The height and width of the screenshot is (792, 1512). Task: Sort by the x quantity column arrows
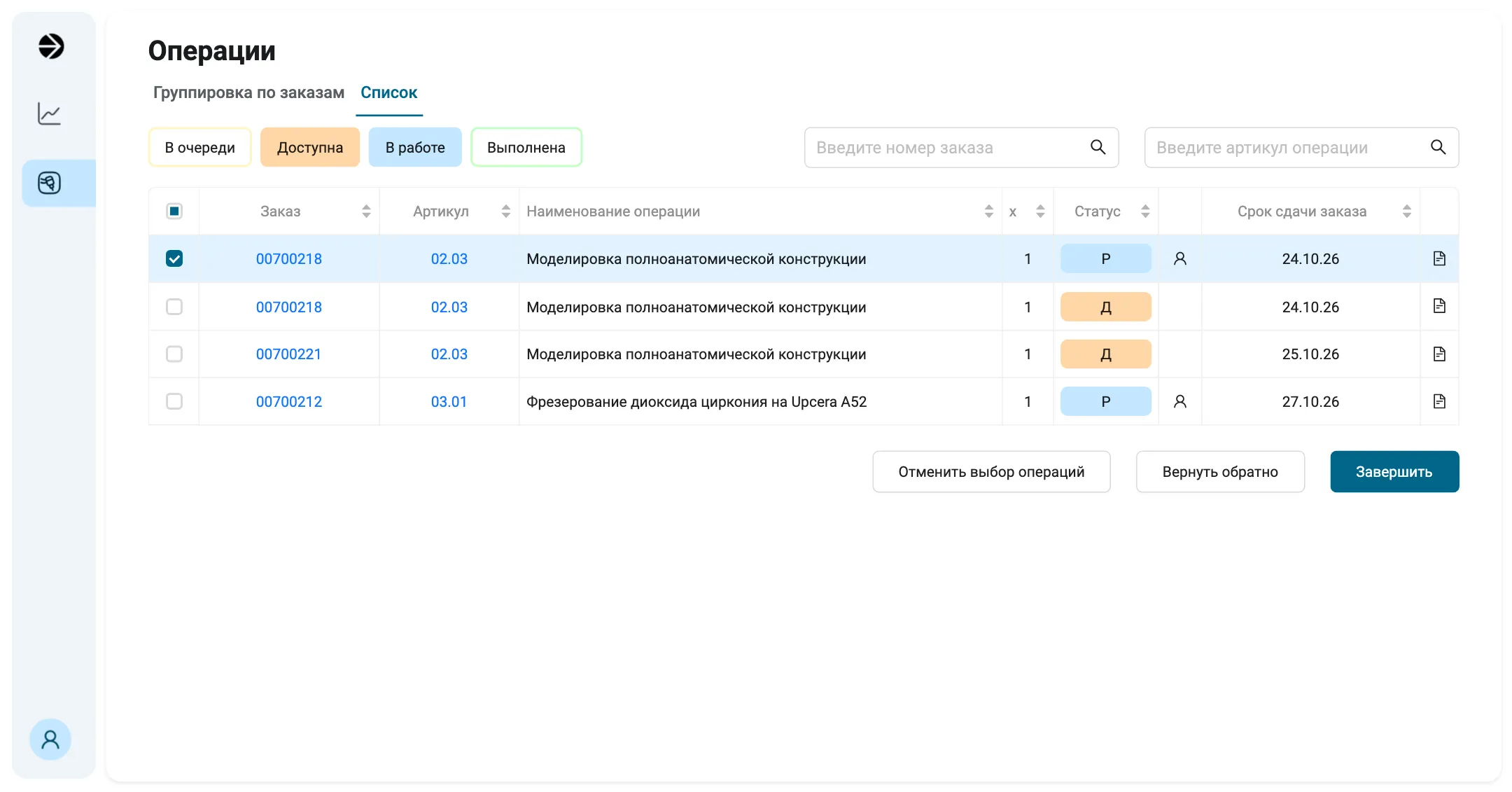click(x=1040, y=211)
